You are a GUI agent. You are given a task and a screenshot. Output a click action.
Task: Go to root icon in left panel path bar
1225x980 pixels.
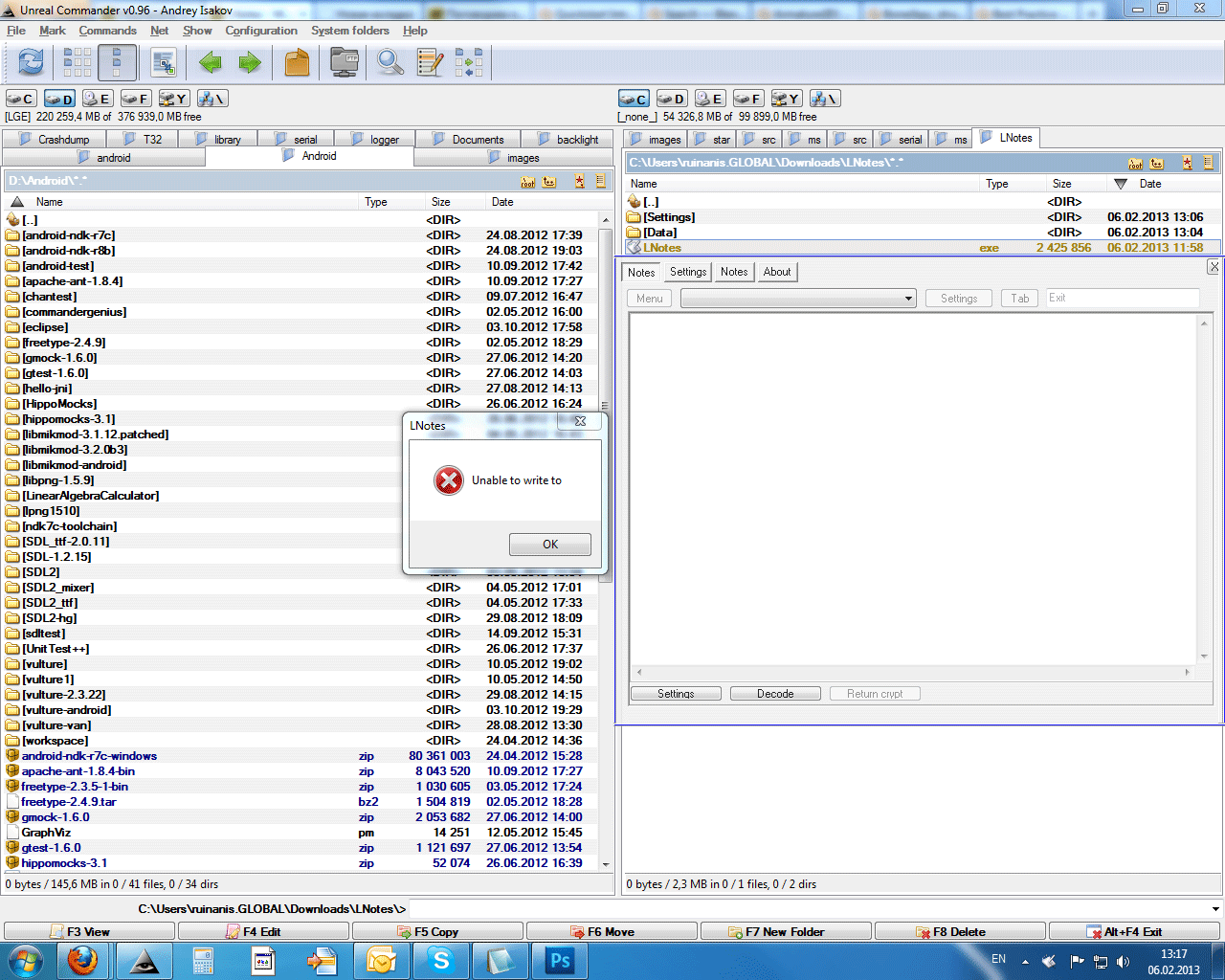(x=528, y=181)
